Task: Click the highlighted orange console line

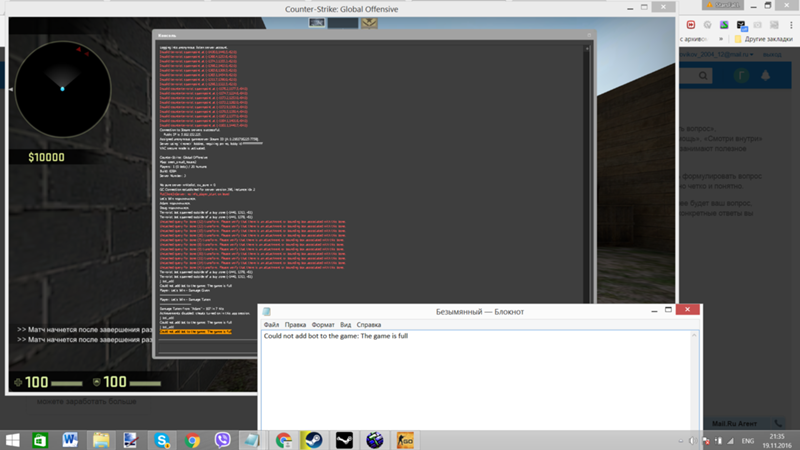Action: (x=195, y=332)
